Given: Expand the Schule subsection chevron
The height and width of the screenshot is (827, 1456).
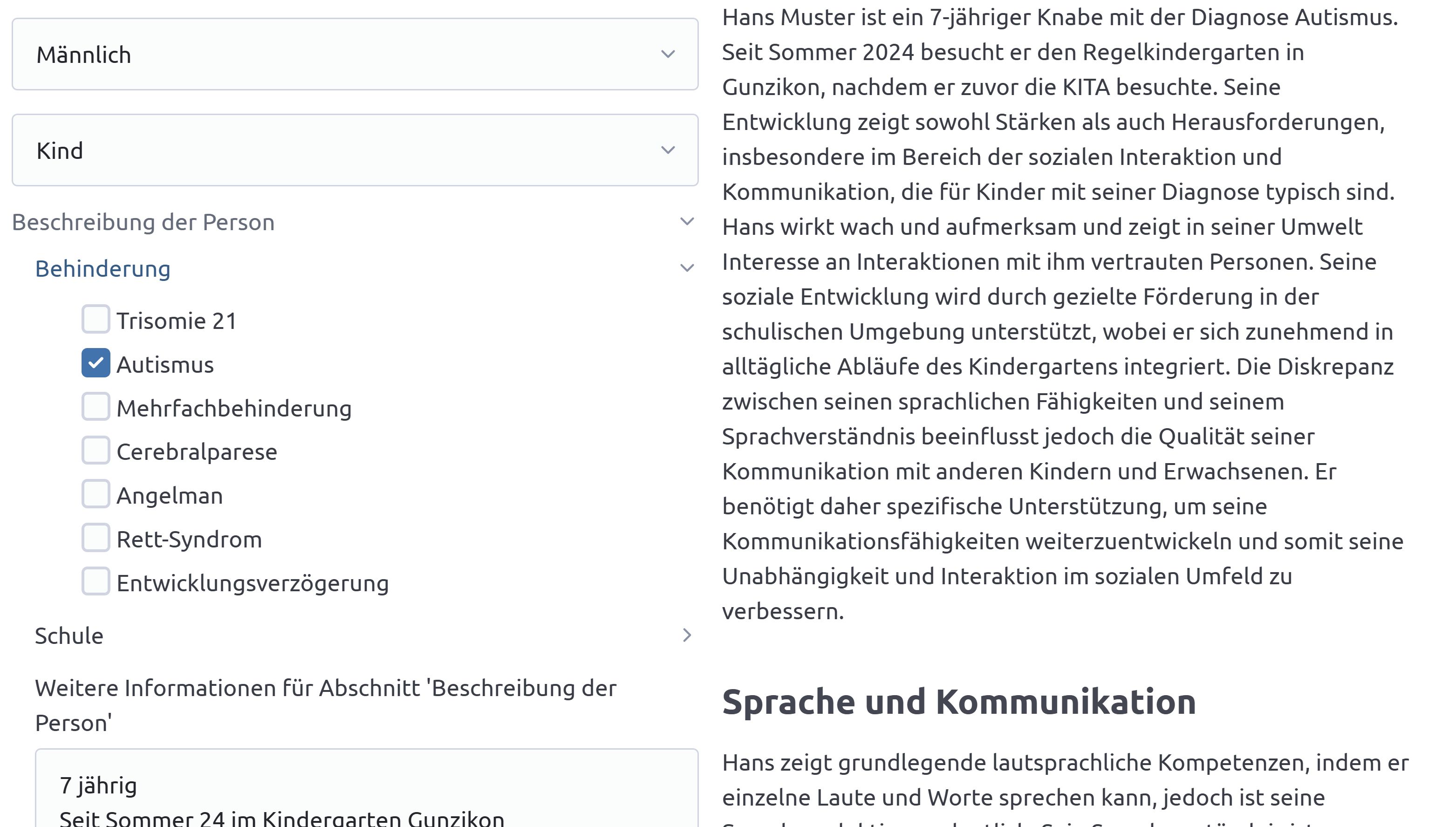Looking at the screenshot, I should click(687, 635).
